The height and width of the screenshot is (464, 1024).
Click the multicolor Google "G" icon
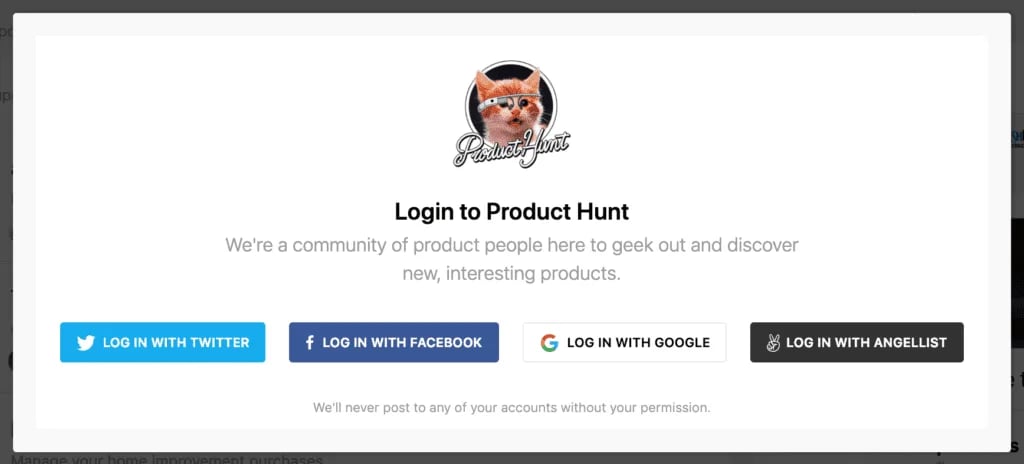tap(549, 342)
